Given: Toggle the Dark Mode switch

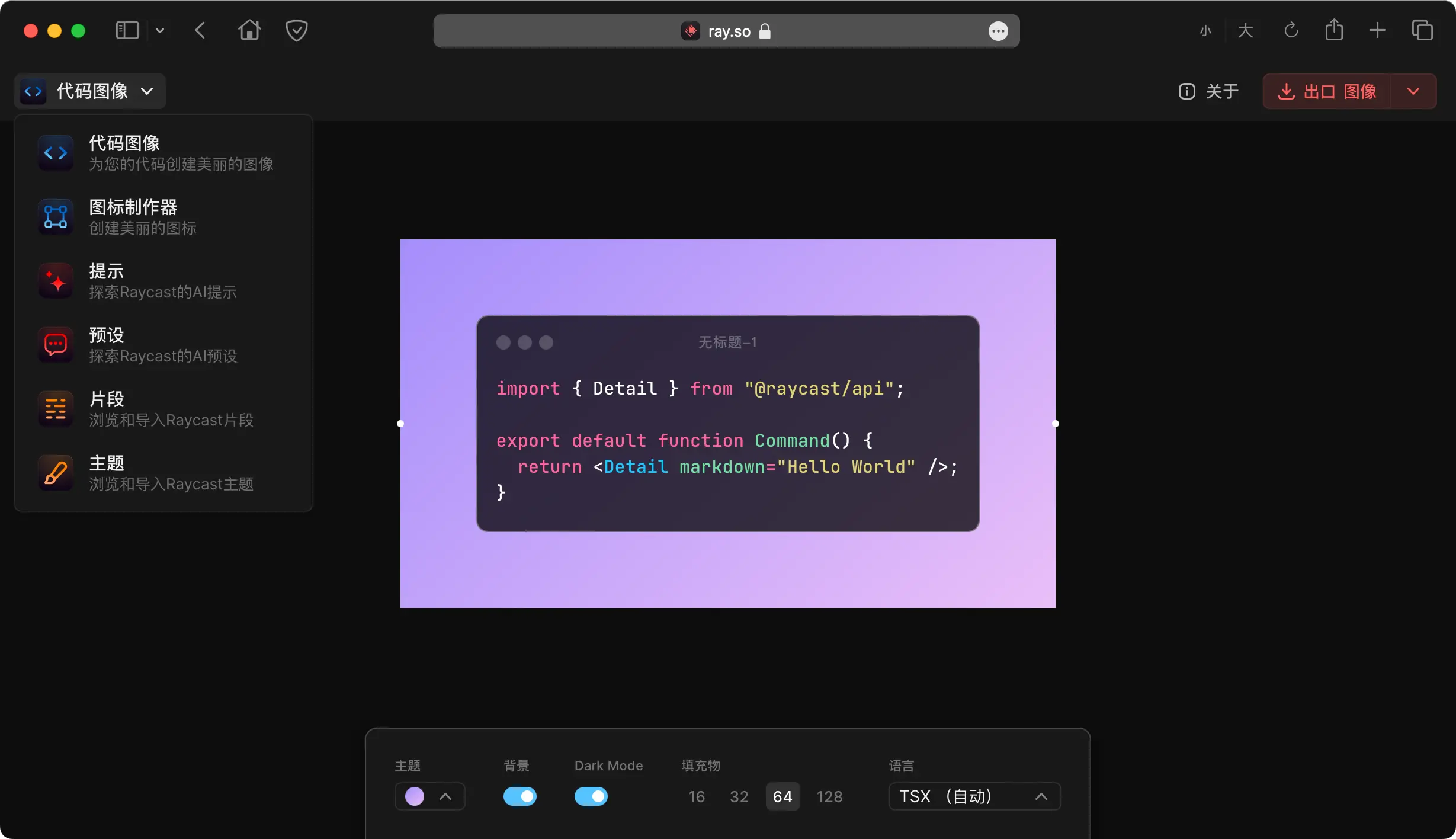Looking at the screenshot, I should pos(591,796).
